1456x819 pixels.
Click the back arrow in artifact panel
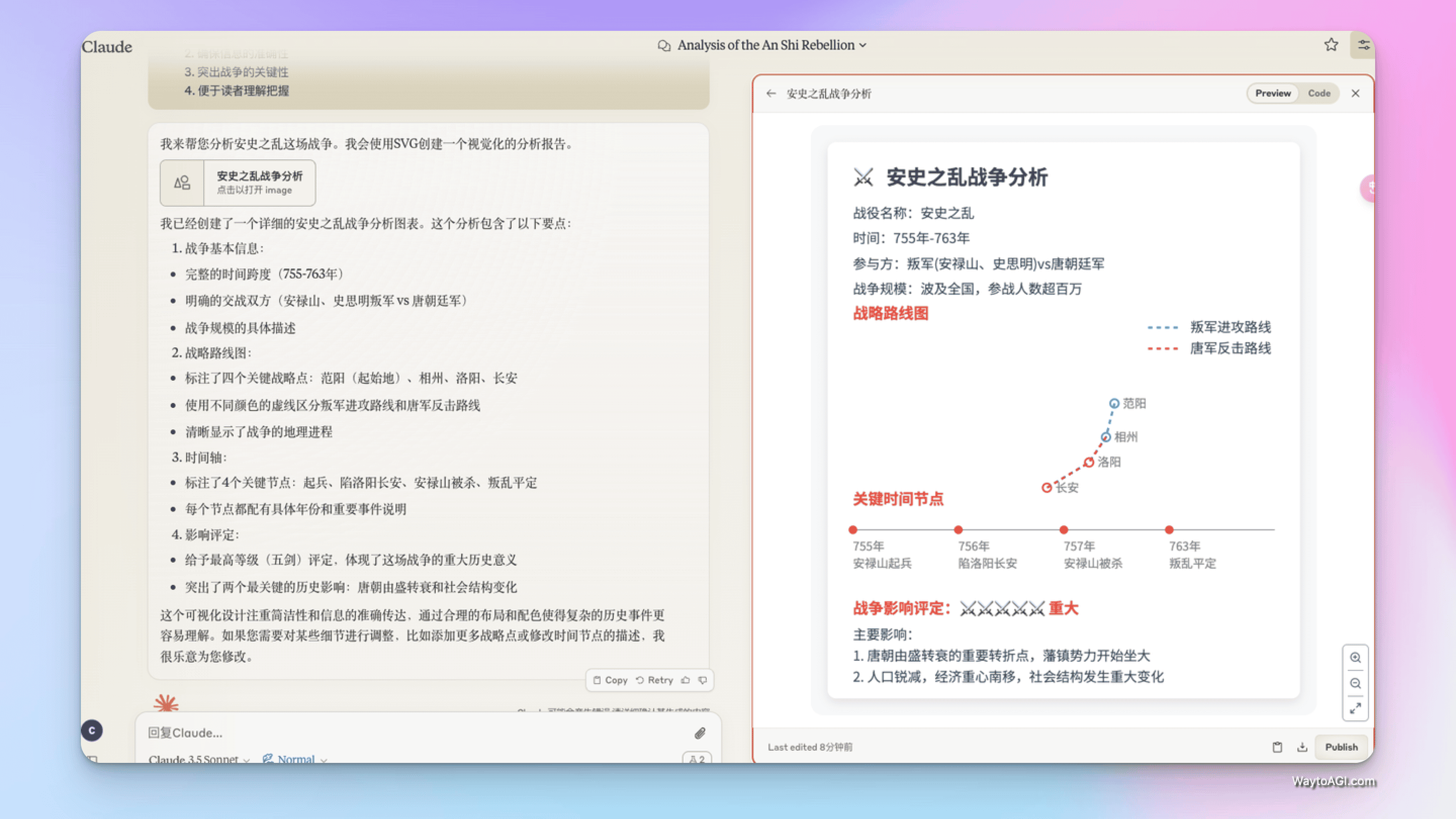click(771, 93)
